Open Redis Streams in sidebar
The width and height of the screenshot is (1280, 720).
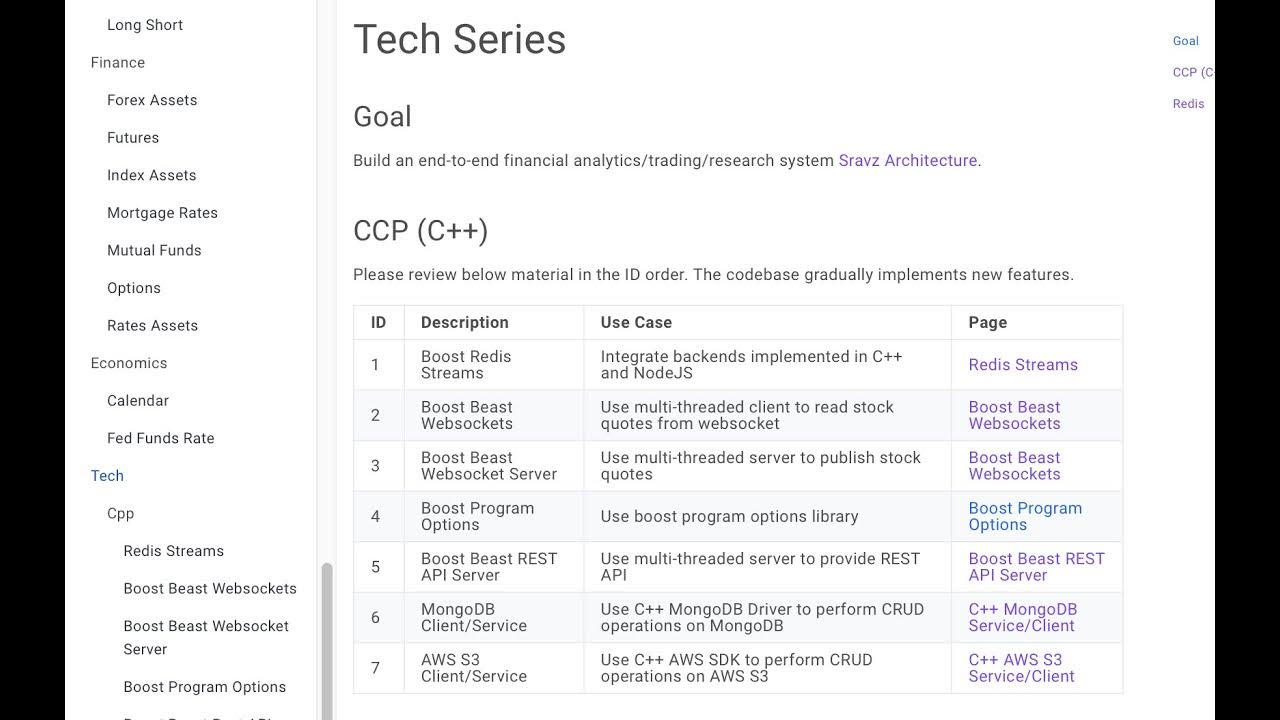pos(173,551)
